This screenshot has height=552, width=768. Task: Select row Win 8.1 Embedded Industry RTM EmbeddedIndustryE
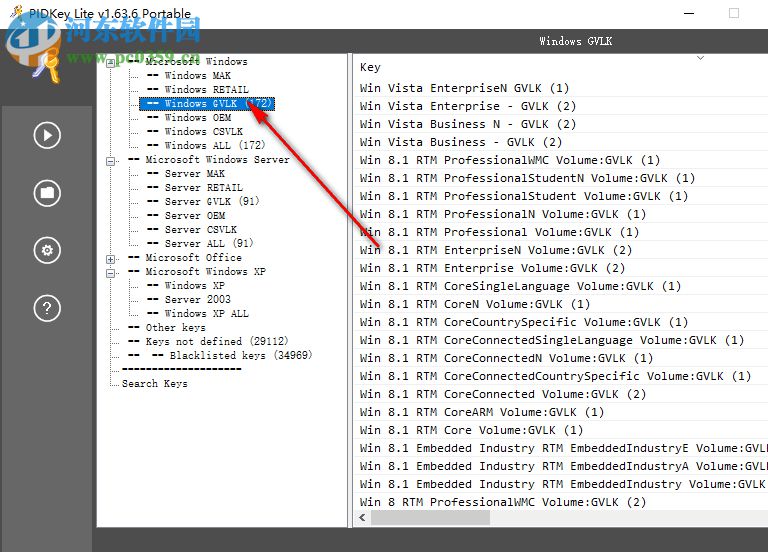(560, 448)
